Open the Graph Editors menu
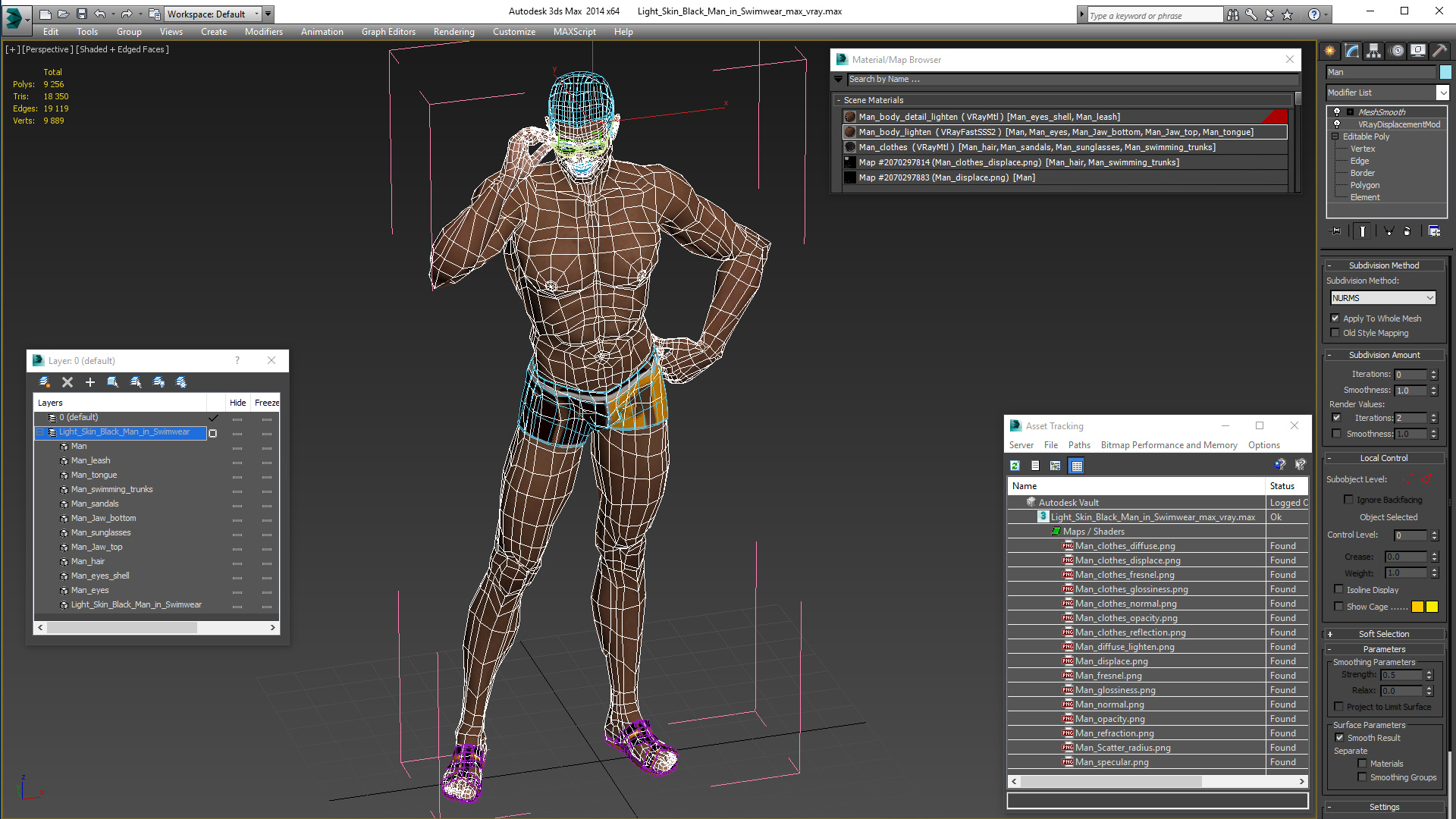Image resolution: width=1456 pixels, height=819 pixels. tap(388, 32)
